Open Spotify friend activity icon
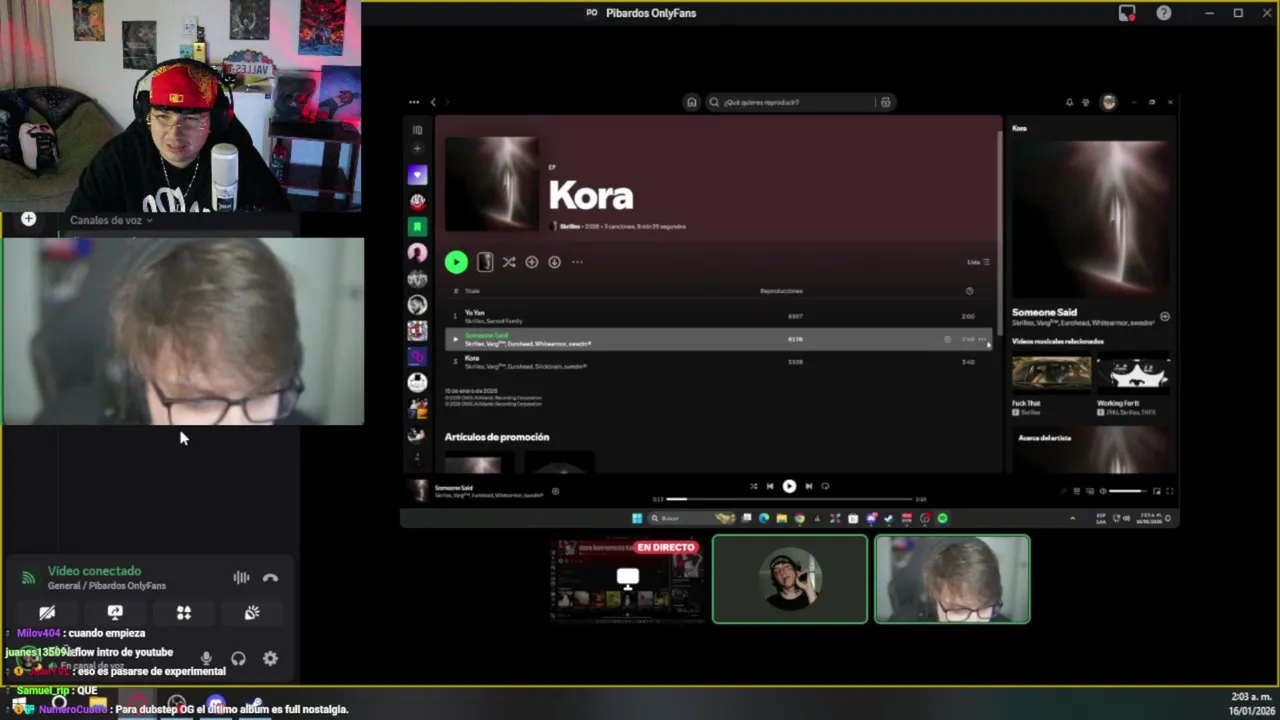1280x720 pixels. pyautogui.click(x=1086, y=102)
